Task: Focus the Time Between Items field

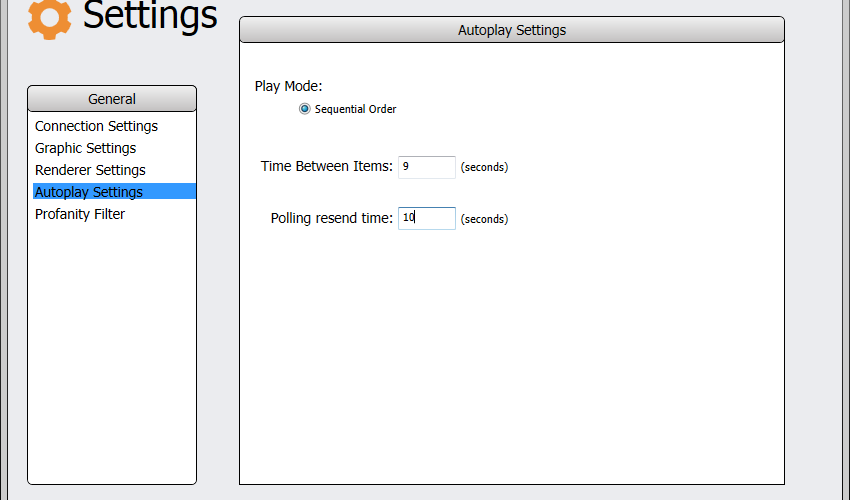Action: (427, 166)
